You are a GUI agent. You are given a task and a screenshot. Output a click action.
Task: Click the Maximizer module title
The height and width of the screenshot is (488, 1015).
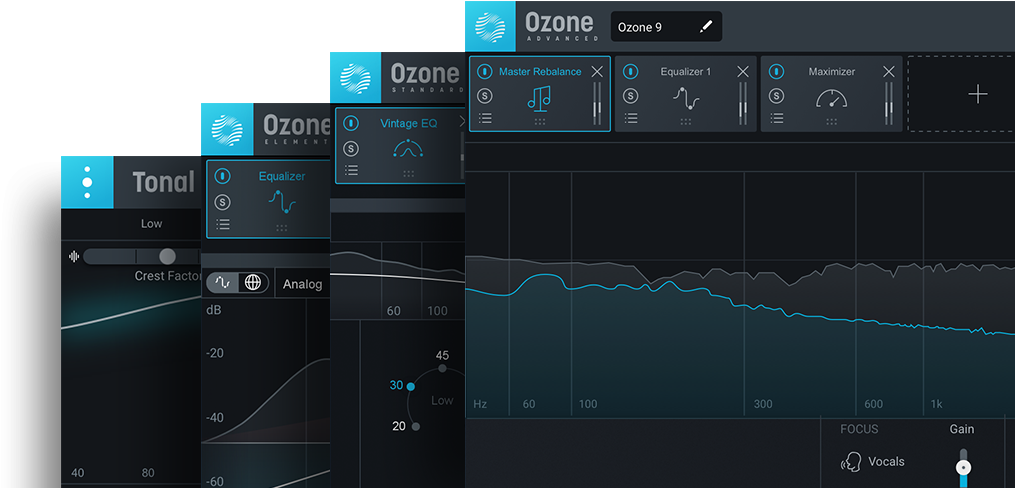pyautogui.click(x=832, y=71)
